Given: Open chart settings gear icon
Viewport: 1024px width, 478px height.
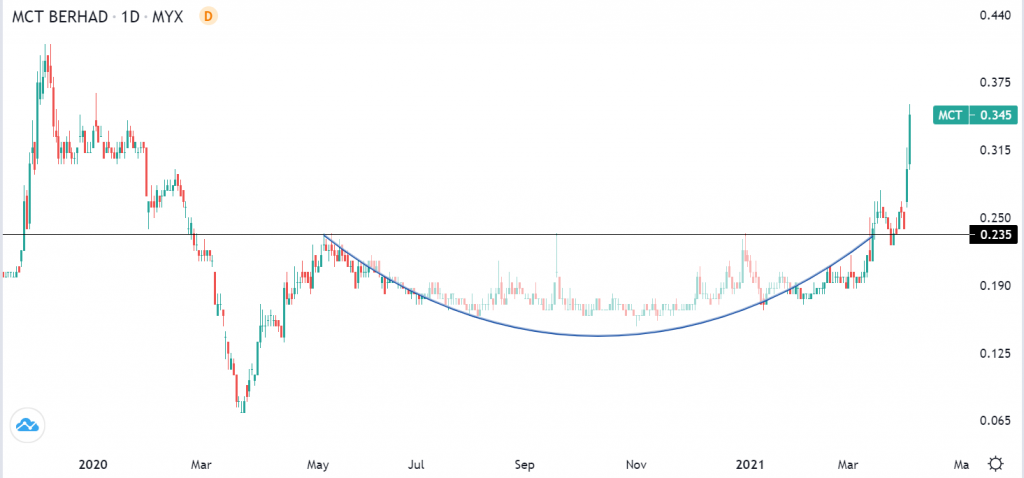Looking at the screenshot, I should point(995,464).
